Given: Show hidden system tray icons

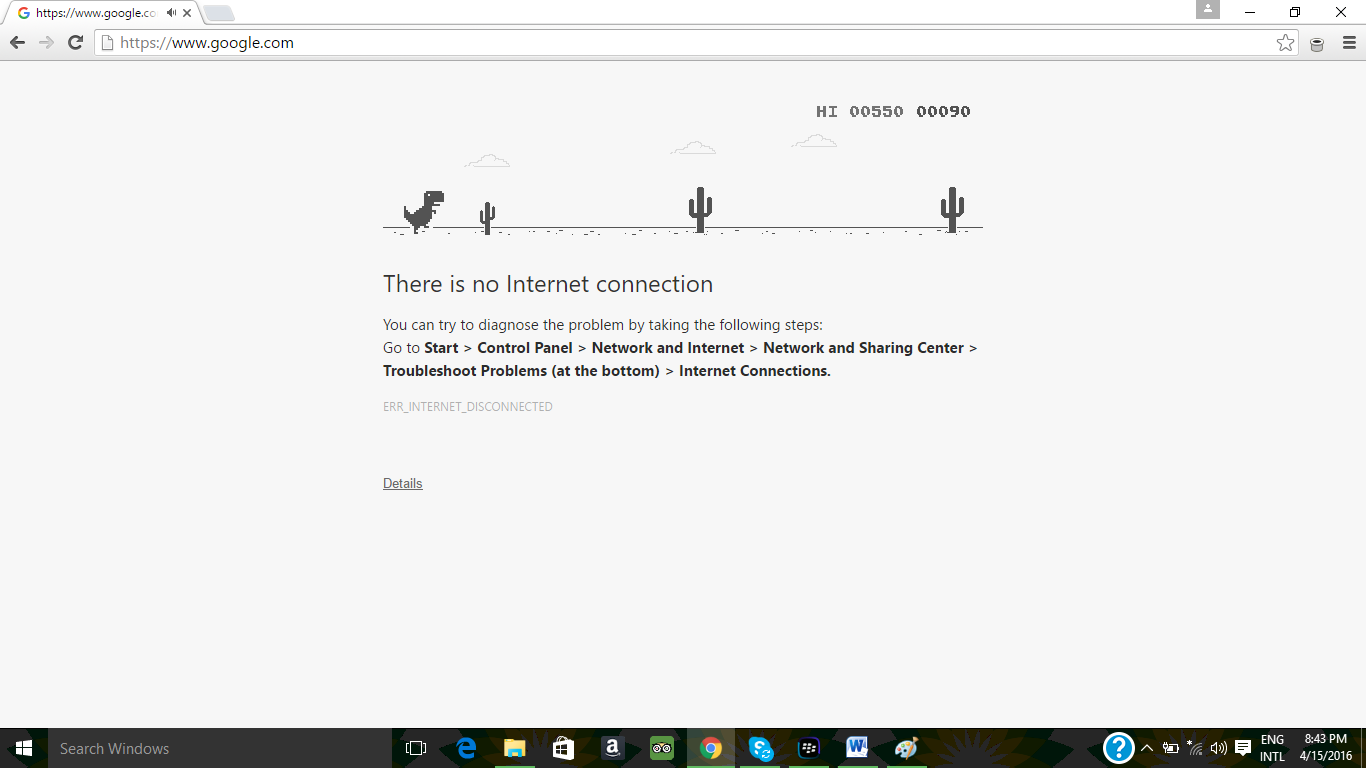Looking at the screenshot, I should (x=1146, y=748).
